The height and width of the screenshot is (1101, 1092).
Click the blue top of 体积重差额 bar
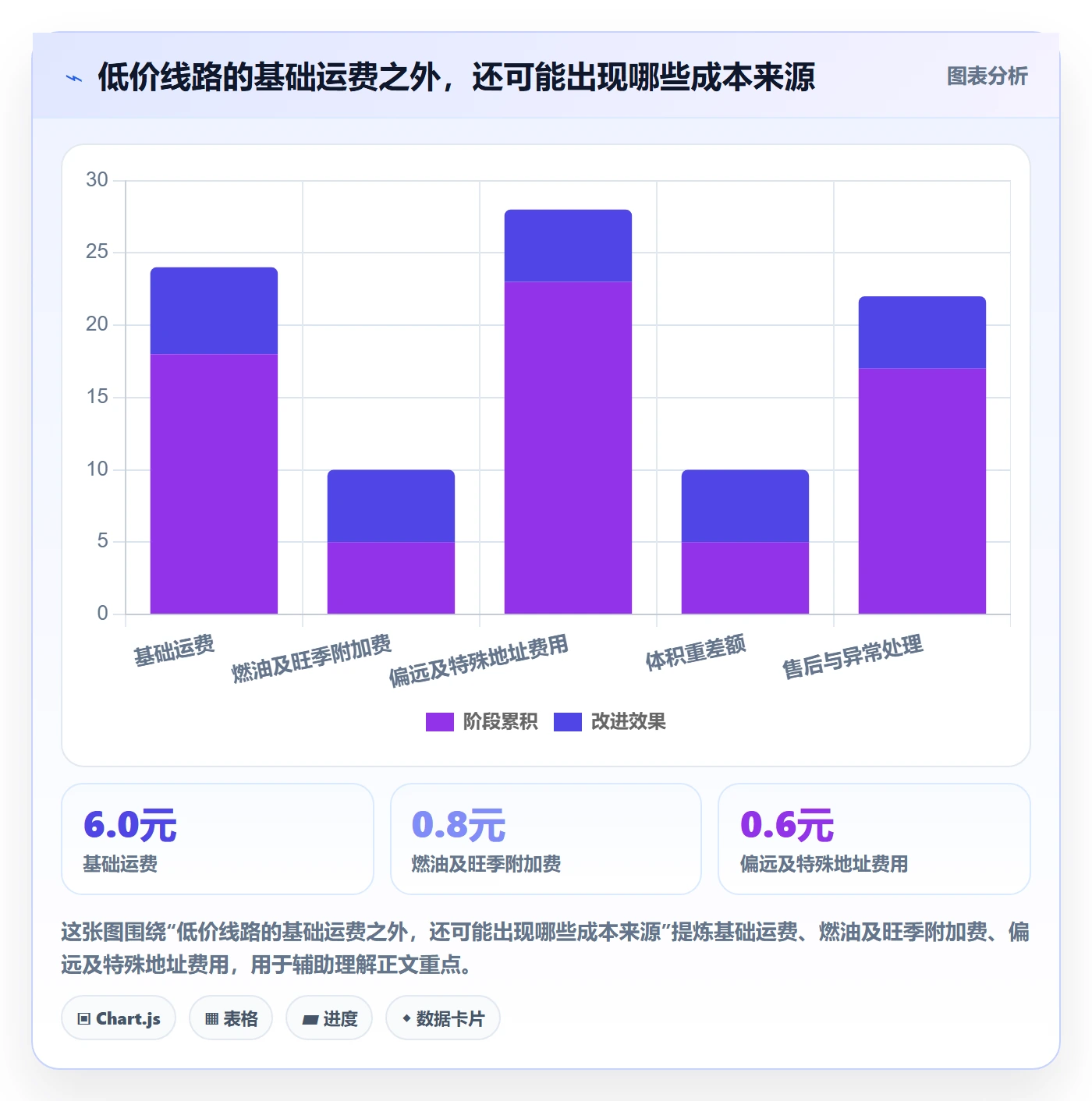point(745,506)
